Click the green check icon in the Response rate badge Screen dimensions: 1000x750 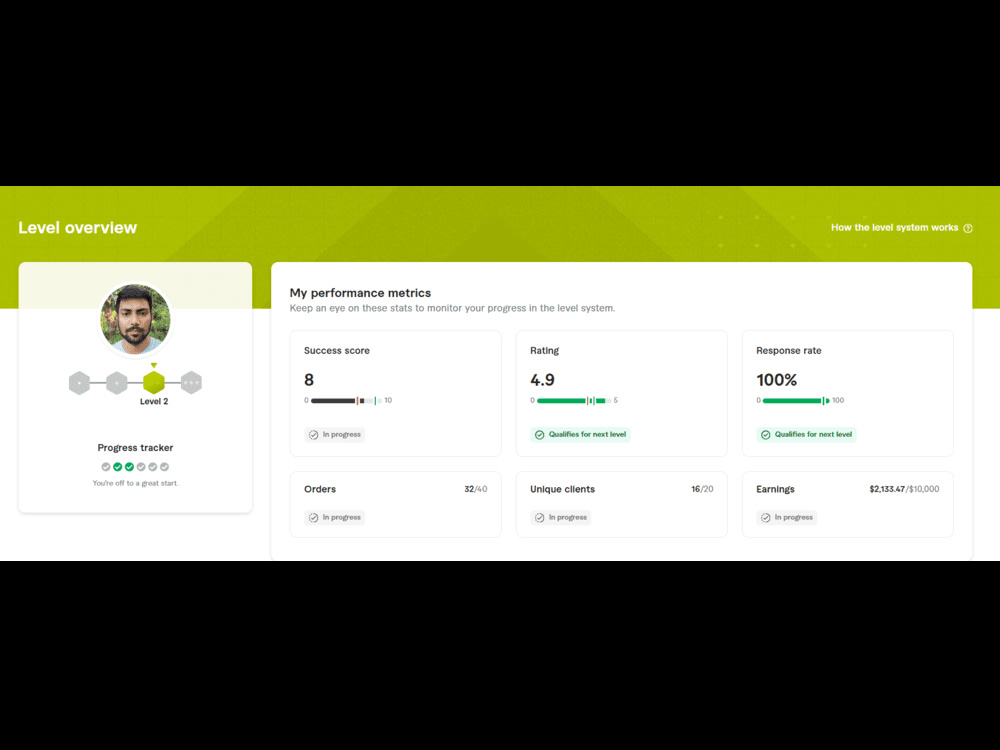[x=765, y=435]
